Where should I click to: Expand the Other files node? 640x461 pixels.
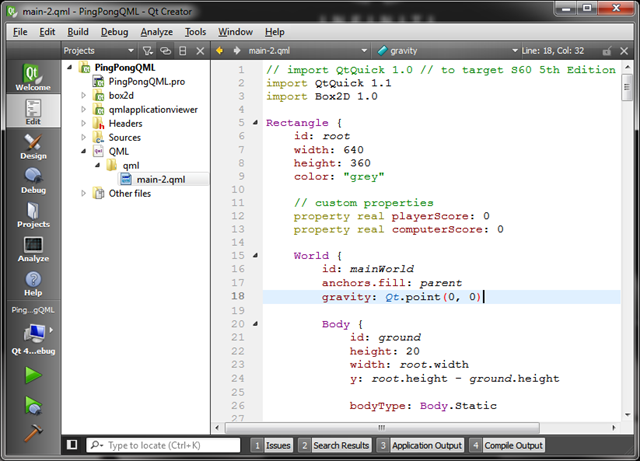point(84,193)
